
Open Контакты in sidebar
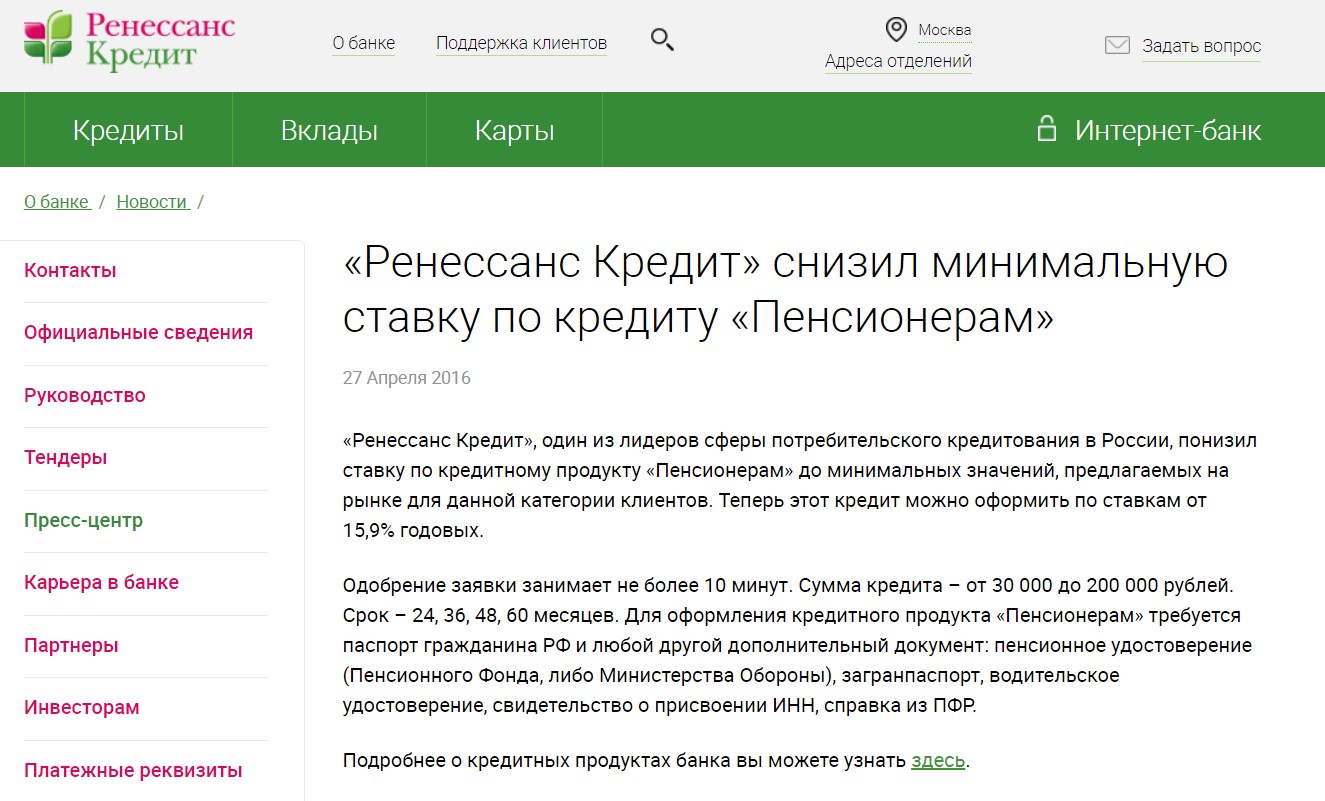(x=70, y=270)
